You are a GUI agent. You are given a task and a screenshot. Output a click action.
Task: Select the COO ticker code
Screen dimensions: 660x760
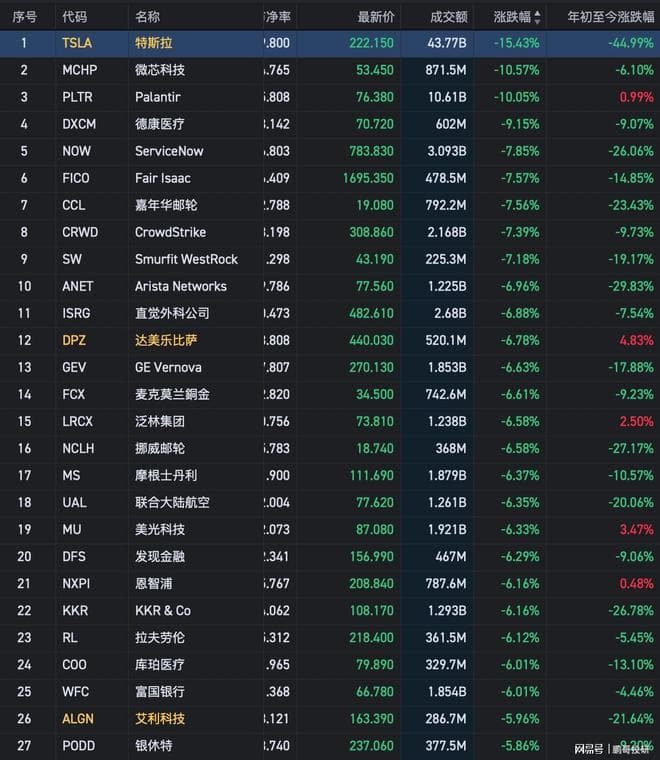(75, 665)
